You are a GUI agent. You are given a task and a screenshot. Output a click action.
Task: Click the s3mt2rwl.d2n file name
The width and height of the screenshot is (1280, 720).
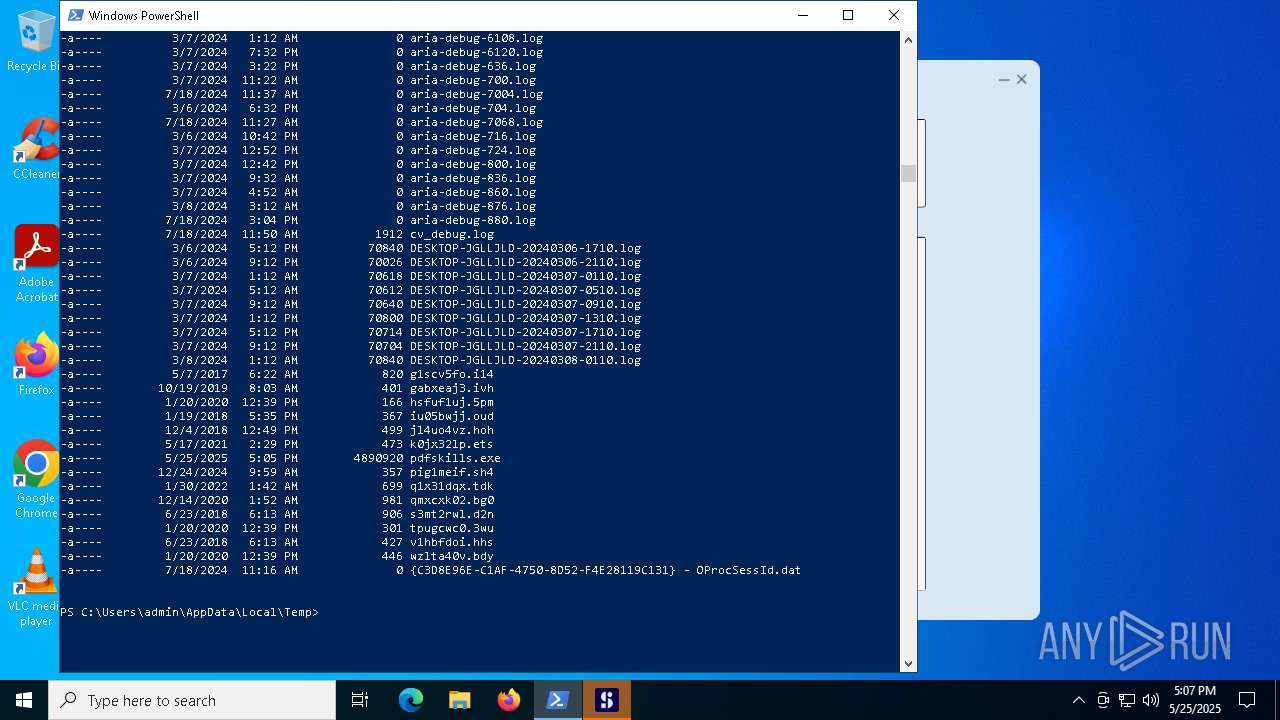coord(452,514)
